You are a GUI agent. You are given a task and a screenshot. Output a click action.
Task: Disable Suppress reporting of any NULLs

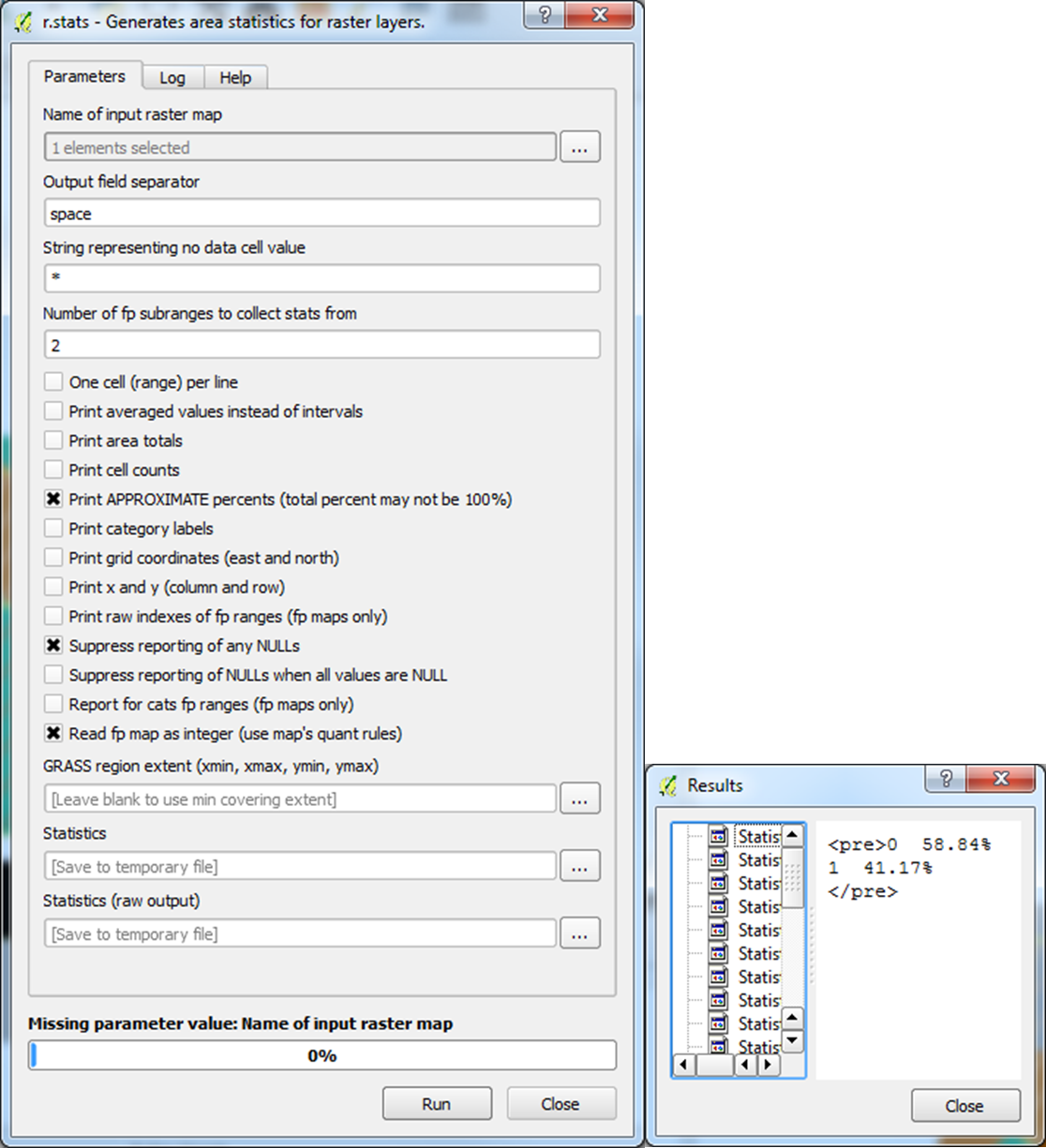[53, 645]
